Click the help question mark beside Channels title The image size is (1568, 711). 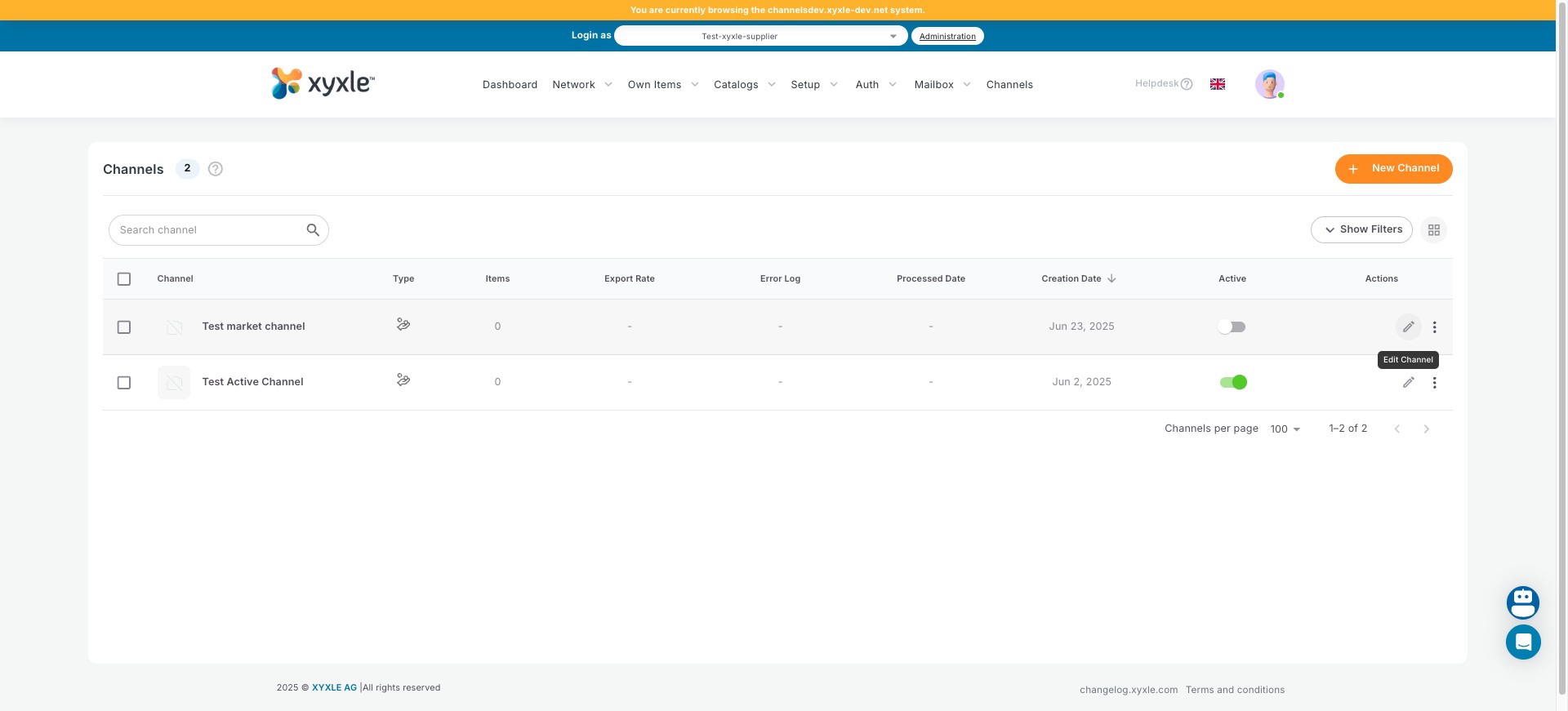tap(216, 169)
